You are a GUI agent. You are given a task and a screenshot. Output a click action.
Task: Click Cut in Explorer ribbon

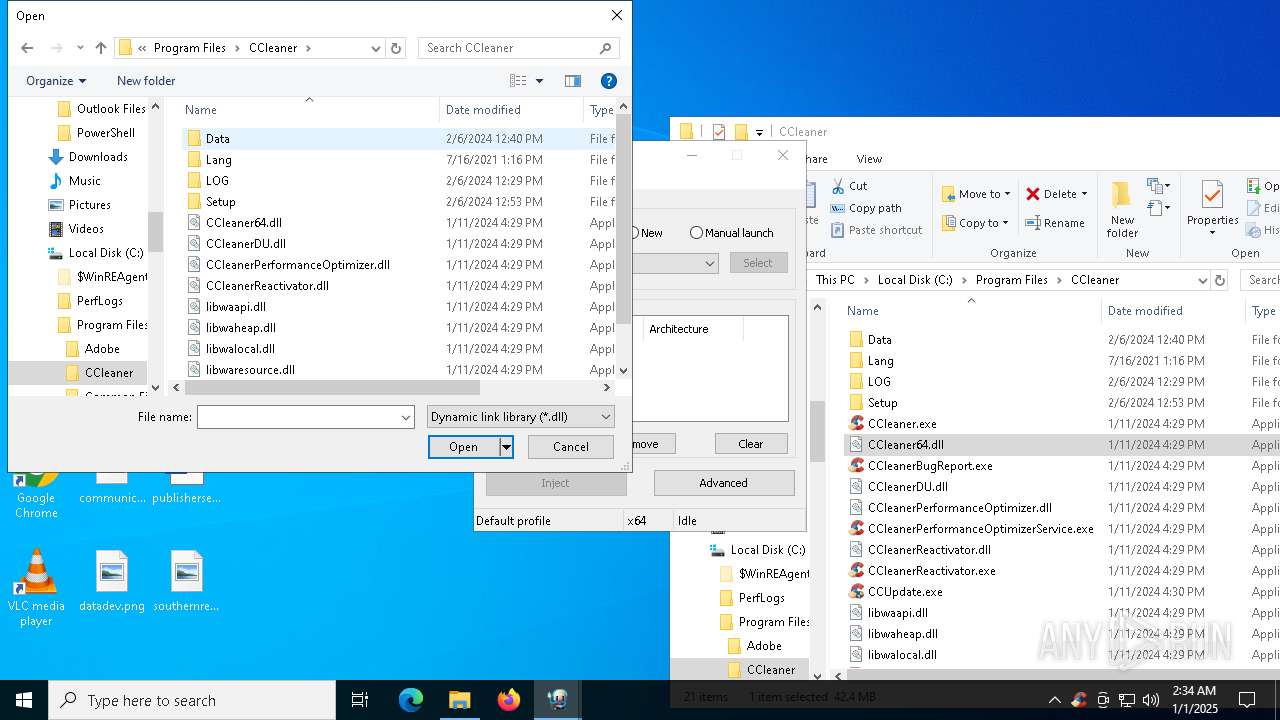849,186
